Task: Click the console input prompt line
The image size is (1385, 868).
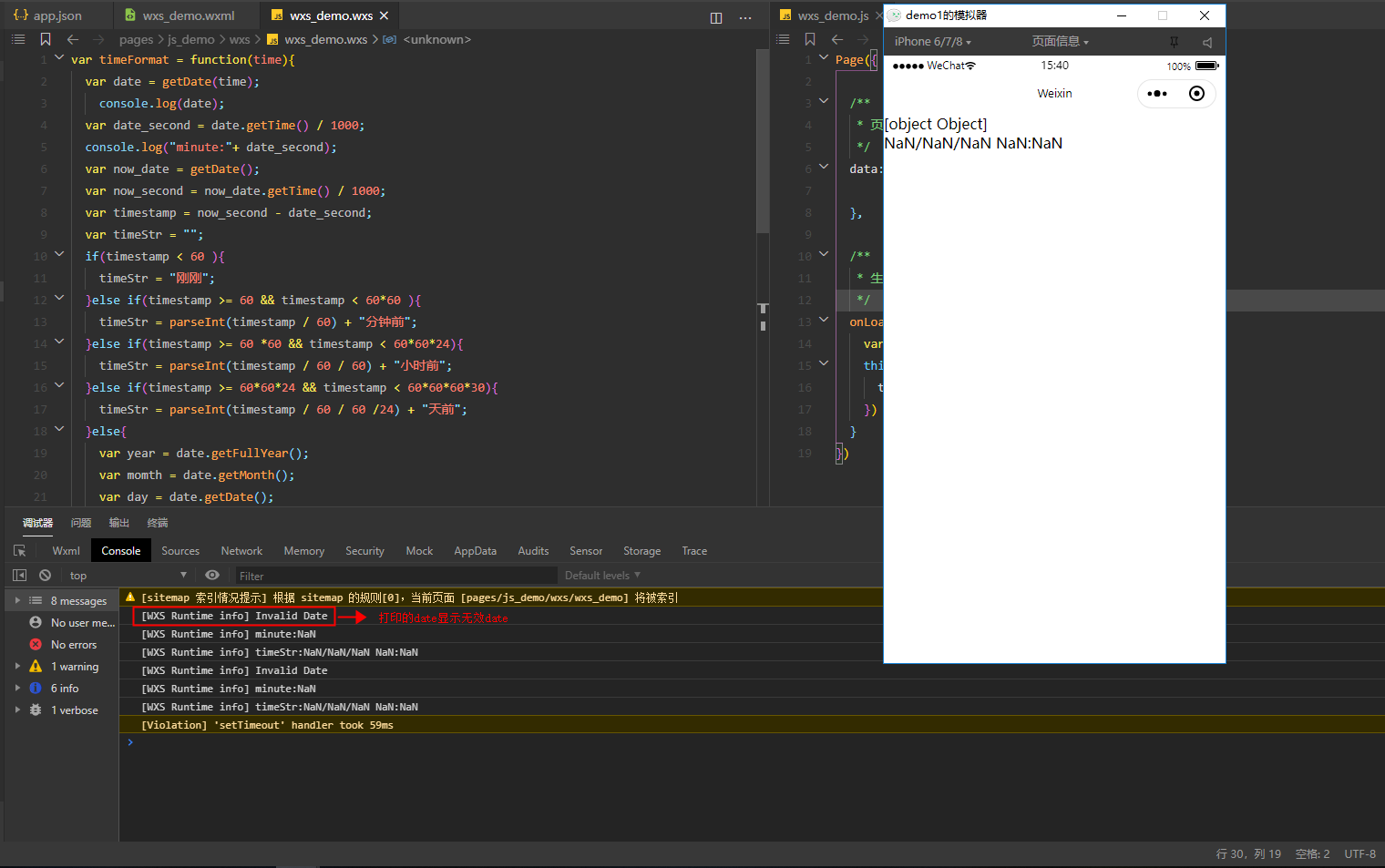Action: coord(752,742)
